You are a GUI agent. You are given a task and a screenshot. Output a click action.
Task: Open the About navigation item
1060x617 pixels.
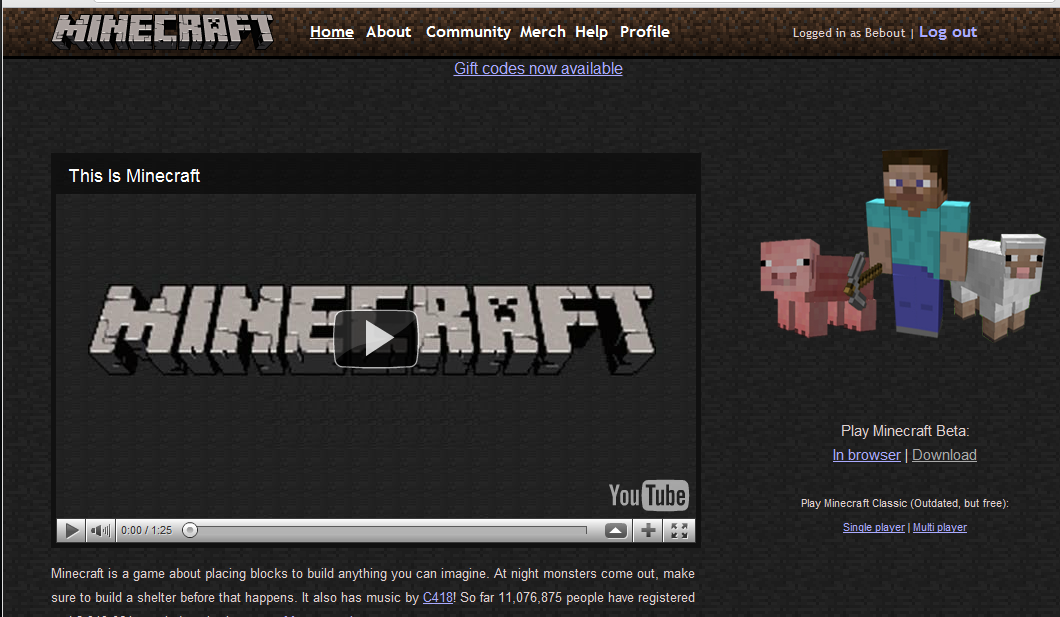click(x=389, y=32)
